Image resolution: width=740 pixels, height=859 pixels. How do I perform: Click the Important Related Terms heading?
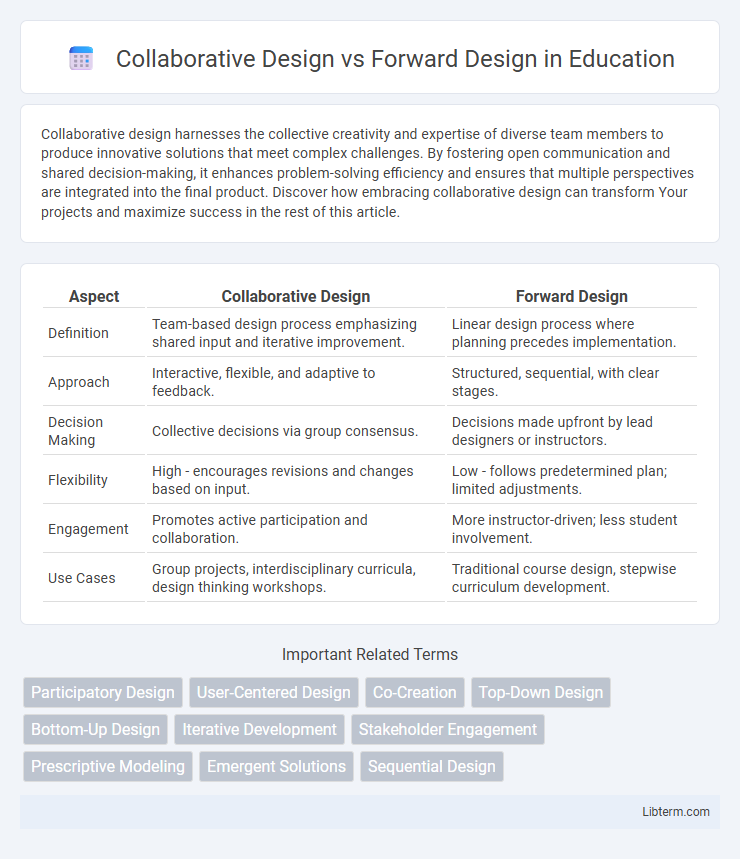pos(369,654)
